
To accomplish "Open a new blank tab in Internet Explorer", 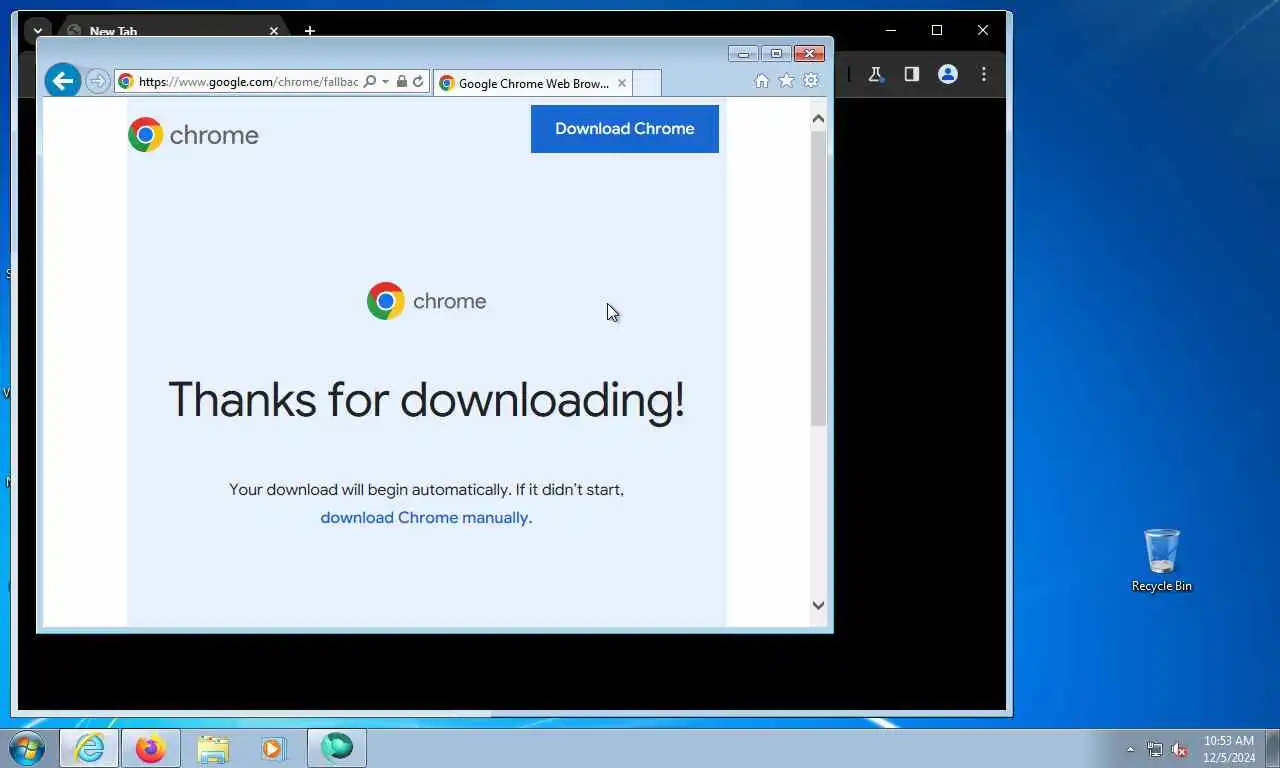I will coord(647,83).
